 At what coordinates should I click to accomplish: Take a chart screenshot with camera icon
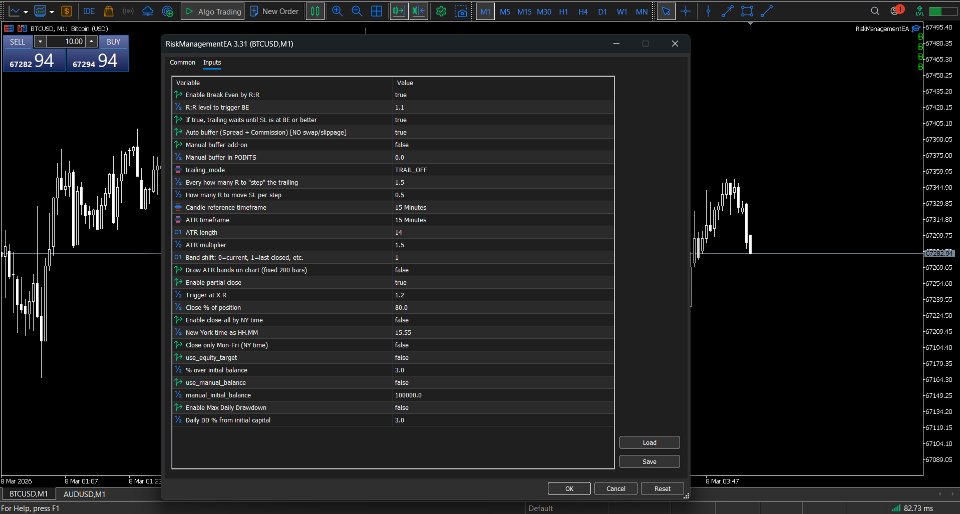click(x=461, y=11)
